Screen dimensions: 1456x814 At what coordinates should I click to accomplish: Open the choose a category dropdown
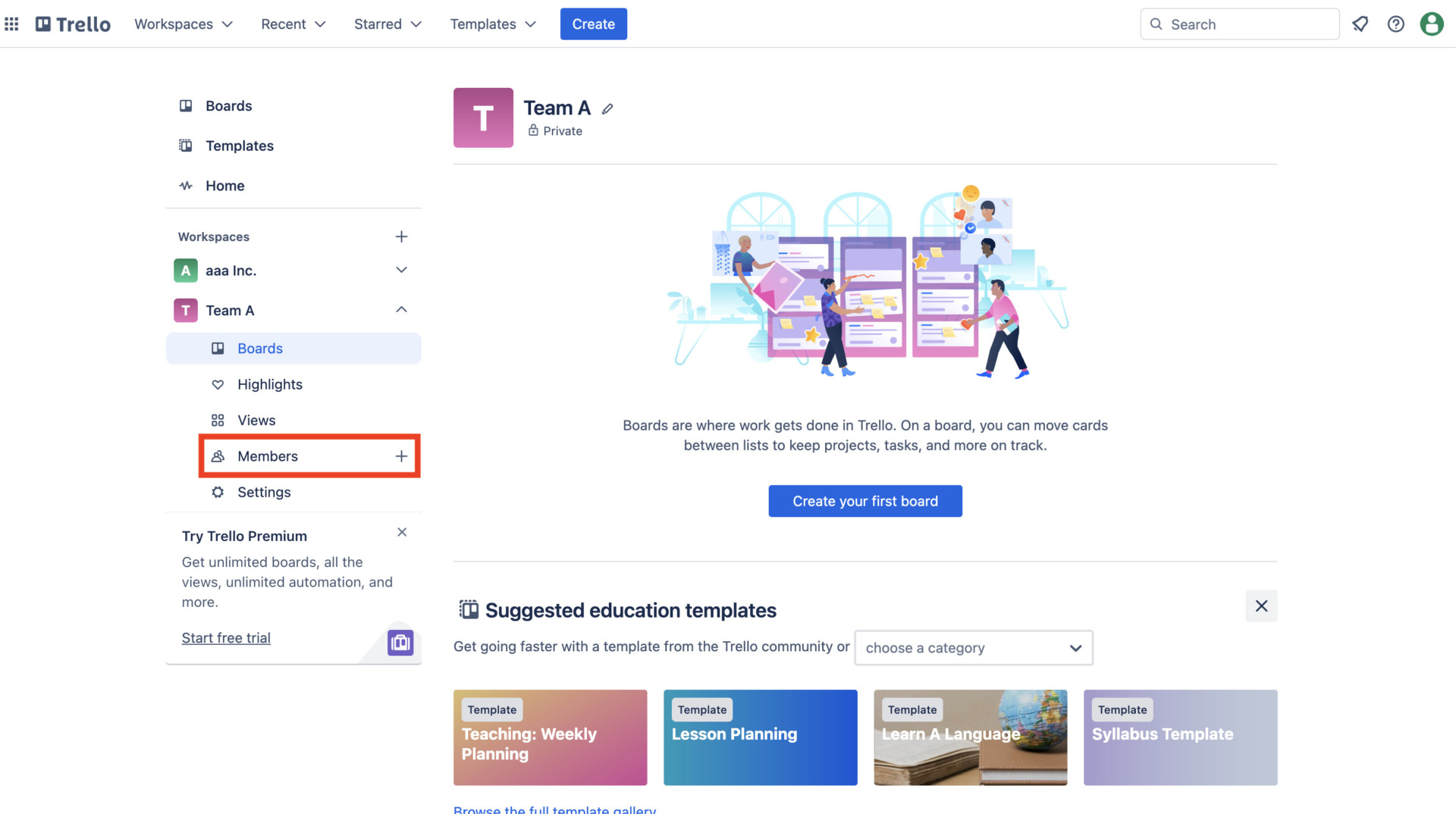[x=973, y=648]
